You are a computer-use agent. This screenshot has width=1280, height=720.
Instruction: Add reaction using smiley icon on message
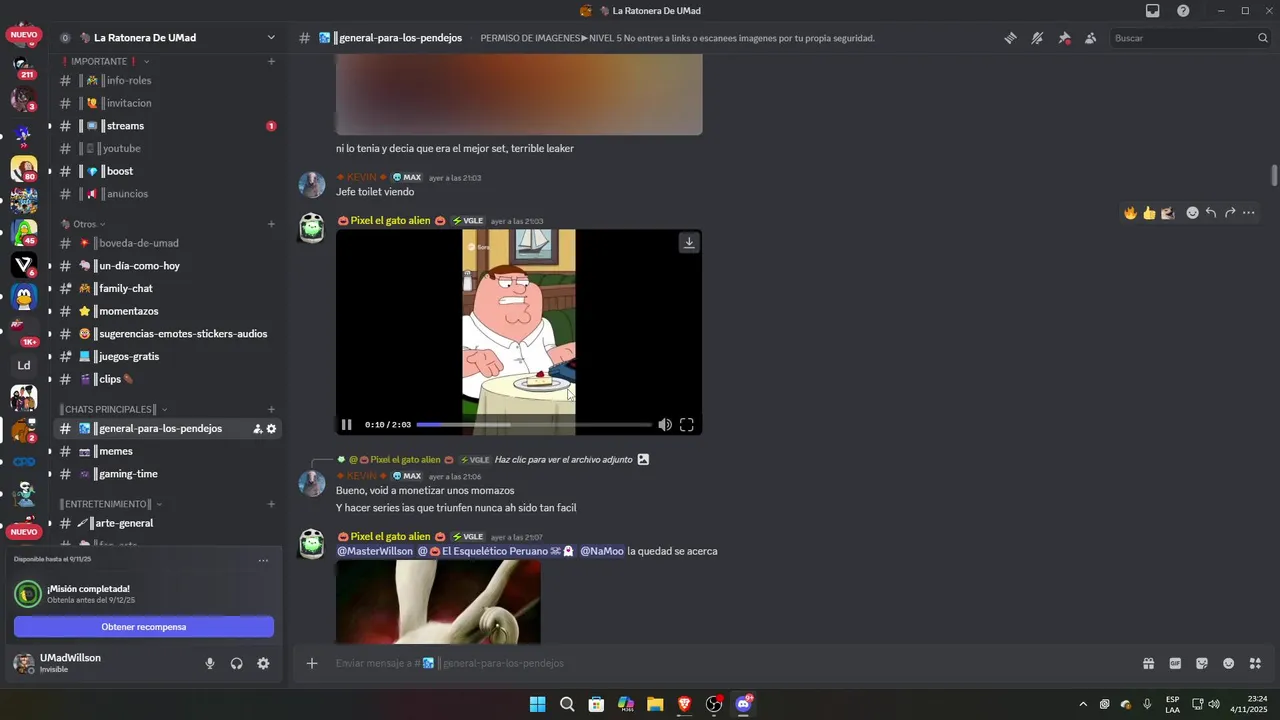pos(1192,213)
